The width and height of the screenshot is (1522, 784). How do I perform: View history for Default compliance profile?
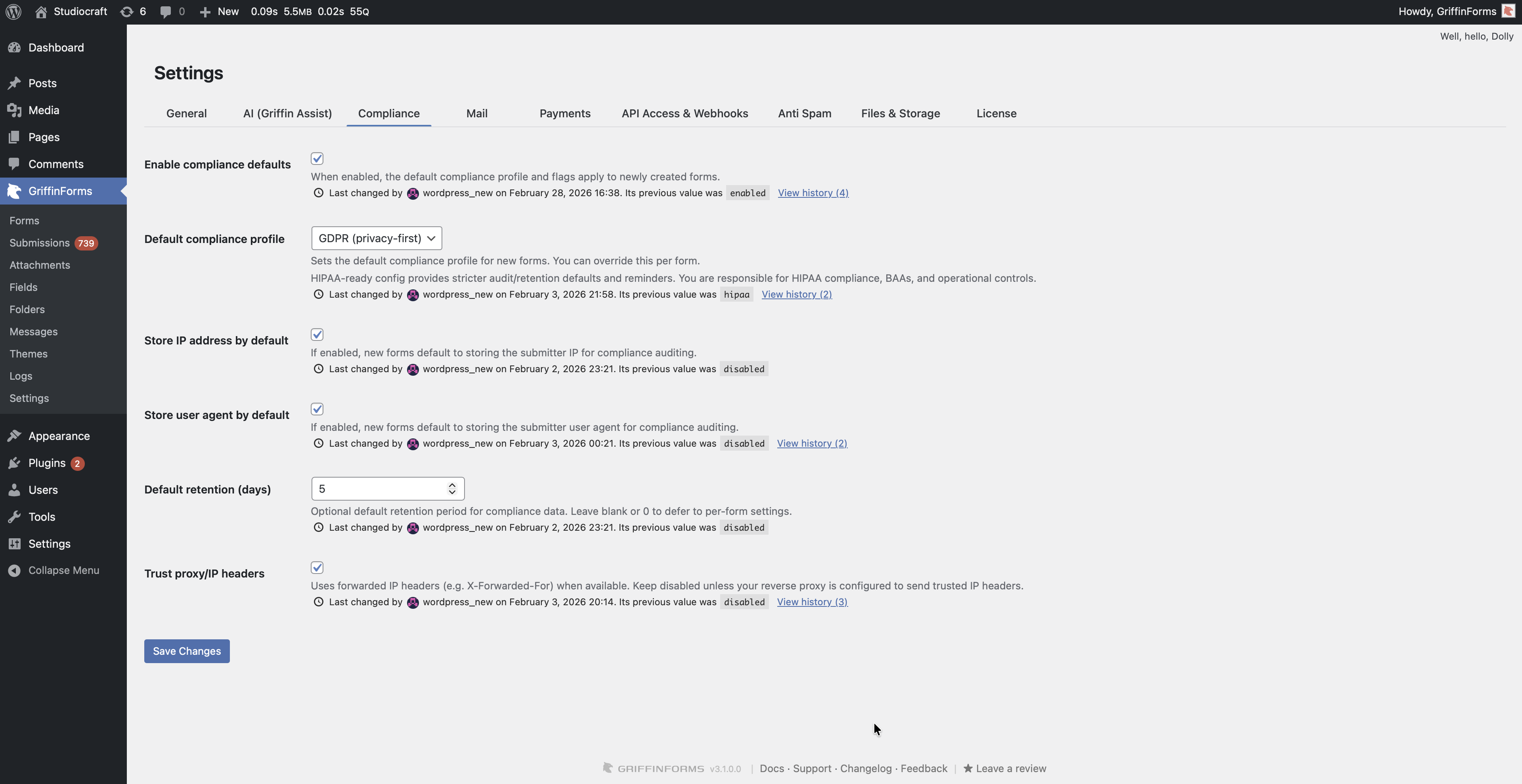tap(796, 294)
